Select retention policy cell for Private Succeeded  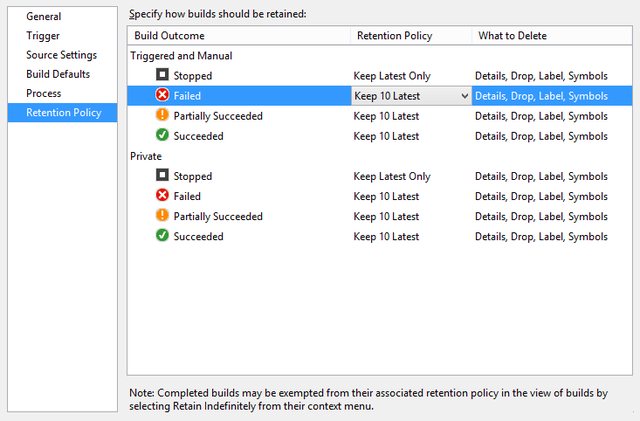coord(386,237)
